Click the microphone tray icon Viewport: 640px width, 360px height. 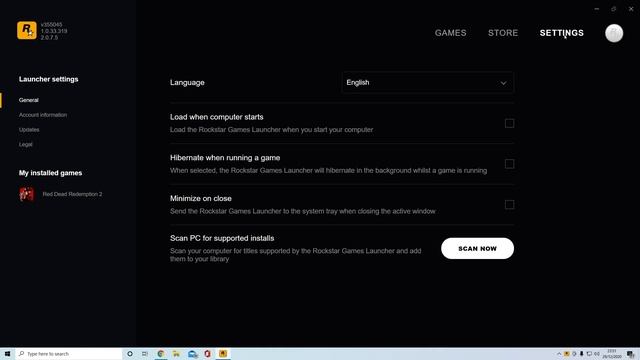582,354
